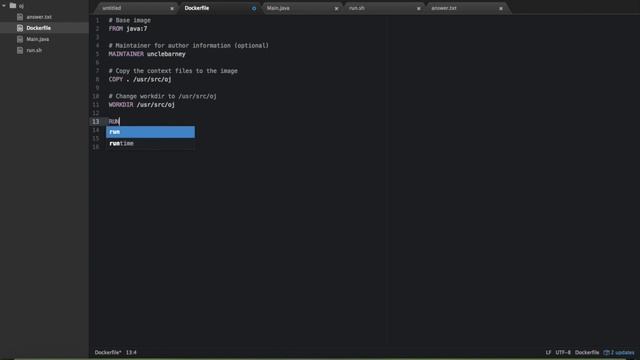Open run.sh from the sidebar
640x360 pixels.
tap(34, 50)
